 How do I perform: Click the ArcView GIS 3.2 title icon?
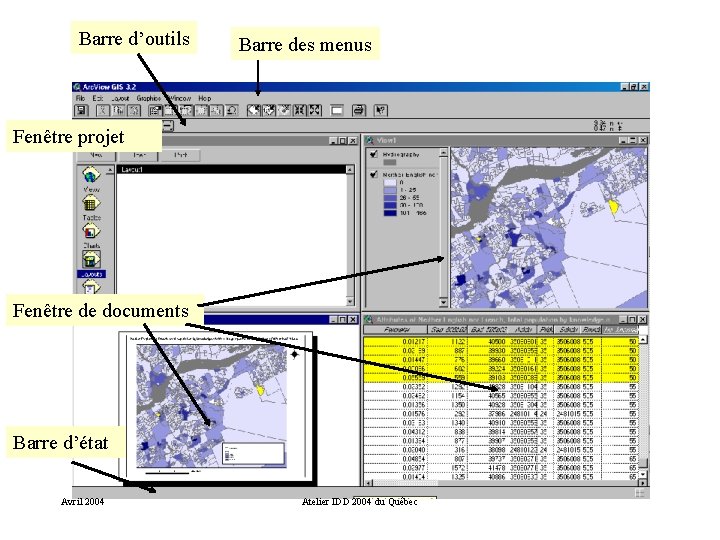coord(77,87)
